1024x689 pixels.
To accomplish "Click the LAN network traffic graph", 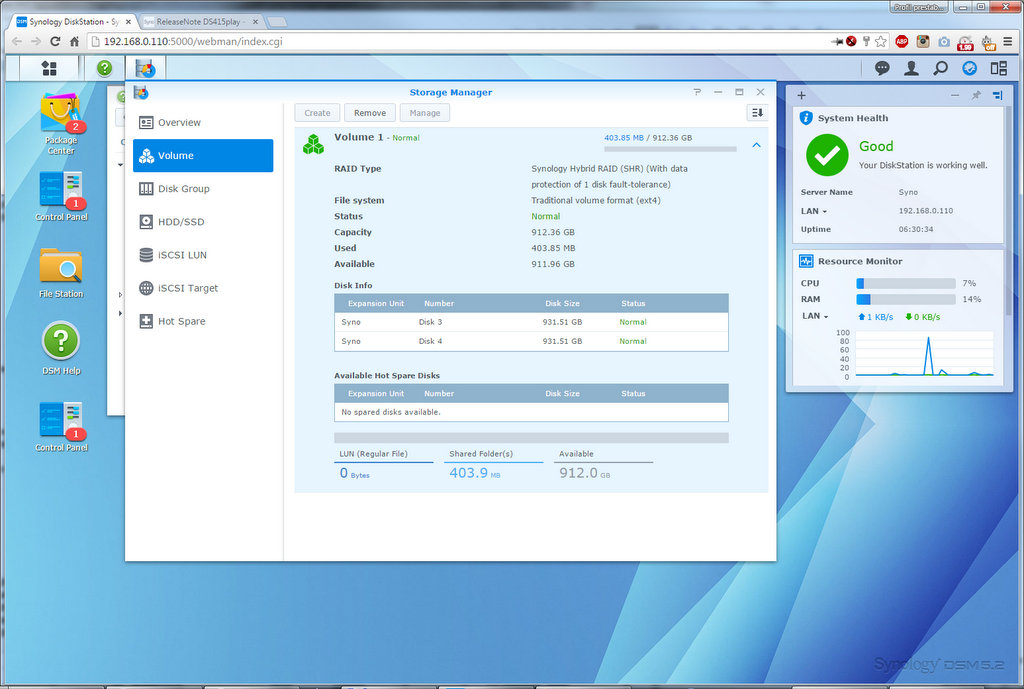I will (x=925, y=354).
